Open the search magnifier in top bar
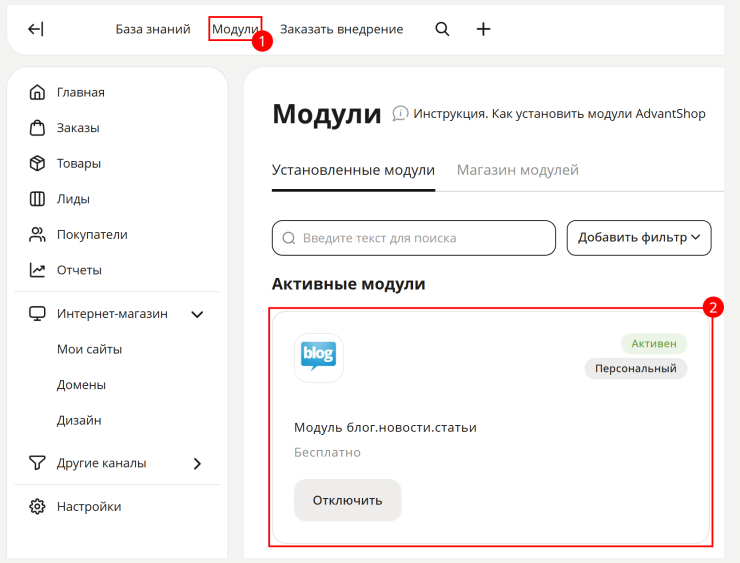The image size is (740, 563). click(442, 29)
